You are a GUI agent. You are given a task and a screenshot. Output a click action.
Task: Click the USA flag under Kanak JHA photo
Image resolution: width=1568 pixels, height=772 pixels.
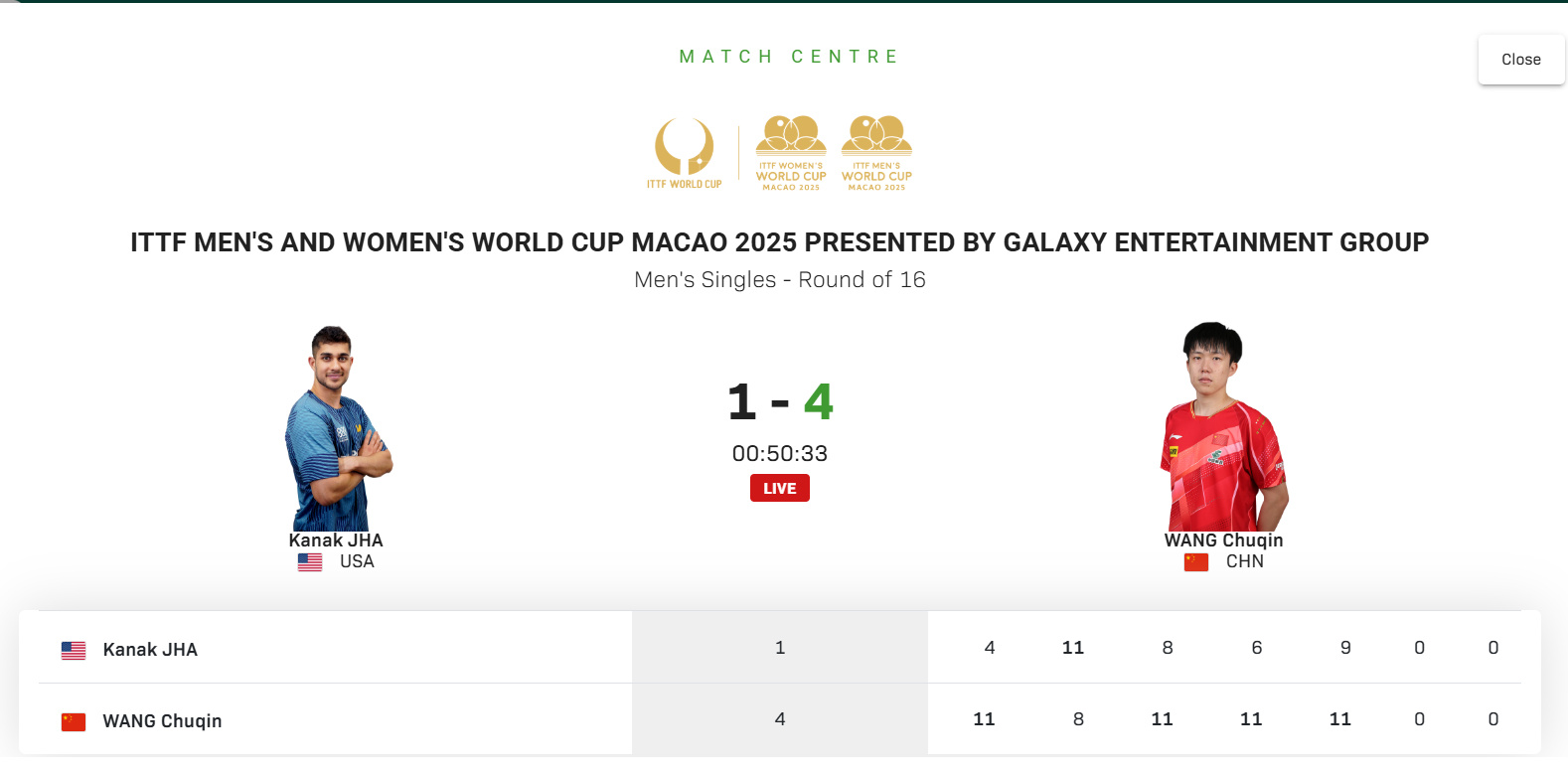tap(310, 562)
